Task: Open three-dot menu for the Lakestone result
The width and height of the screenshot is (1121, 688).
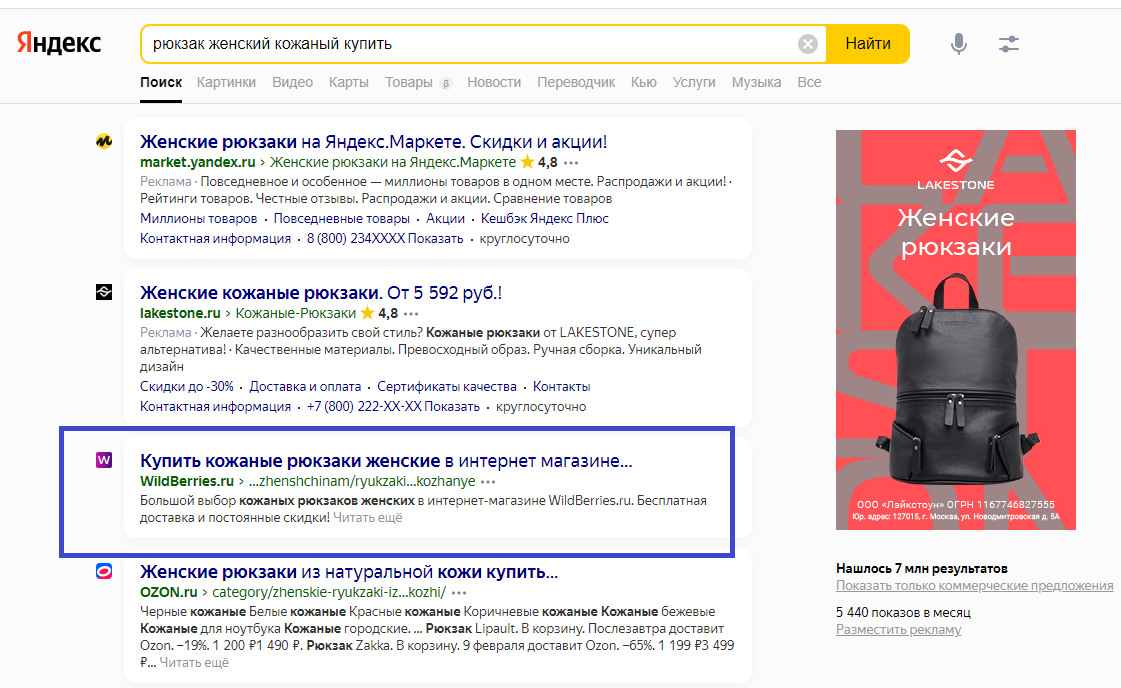Action: click(411, 313)
